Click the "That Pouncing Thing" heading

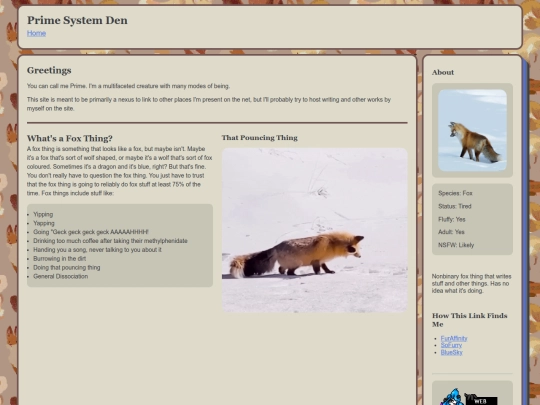(x=260, y=138)
